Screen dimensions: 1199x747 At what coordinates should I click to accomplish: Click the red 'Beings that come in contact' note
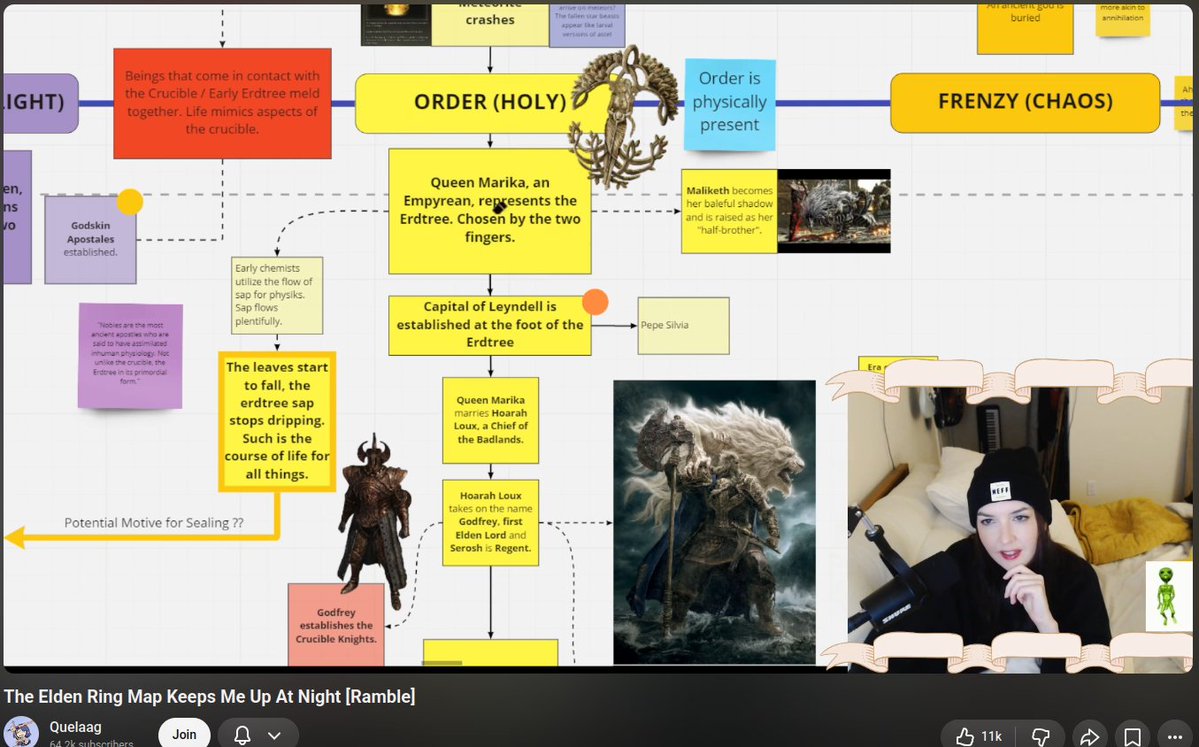coord(223,103)
